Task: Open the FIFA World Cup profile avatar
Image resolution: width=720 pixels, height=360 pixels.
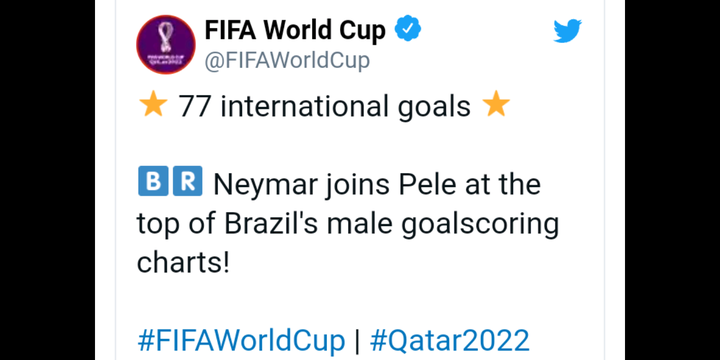Action: pos(166,45)
